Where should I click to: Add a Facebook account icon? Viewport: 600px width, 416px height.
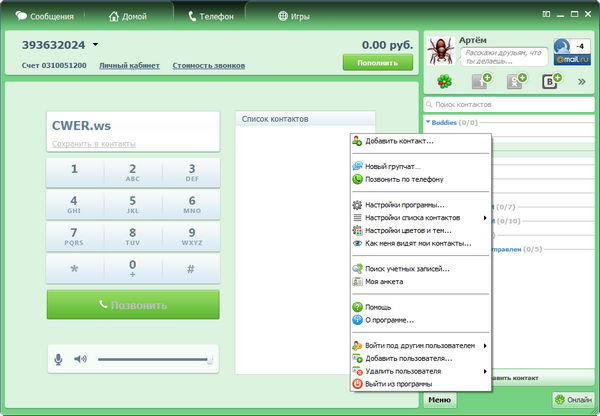coord(481,81)
